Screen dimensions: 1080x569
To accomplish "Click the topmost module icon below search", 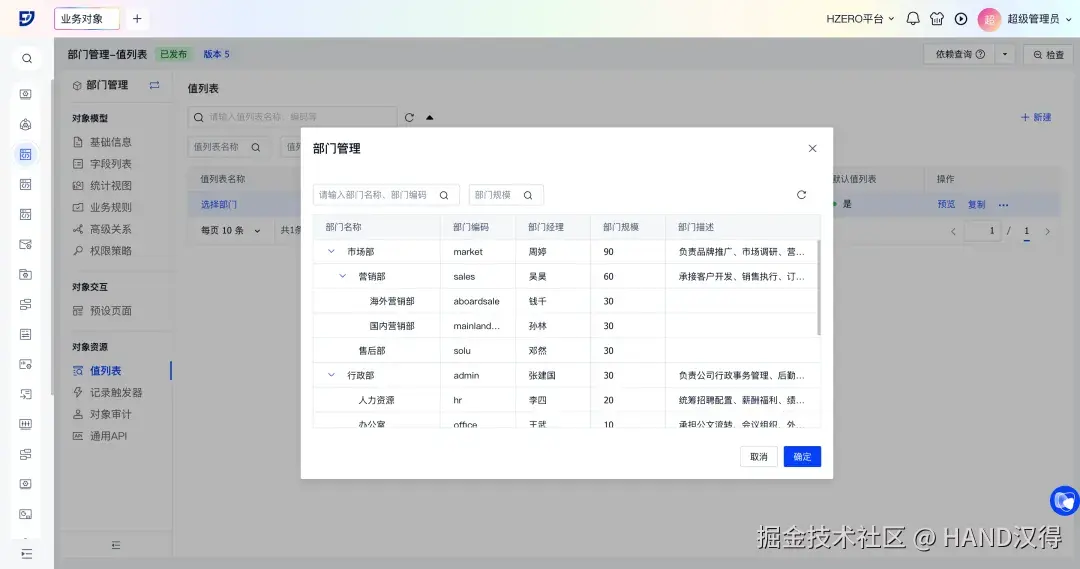I will coord(25,94).
